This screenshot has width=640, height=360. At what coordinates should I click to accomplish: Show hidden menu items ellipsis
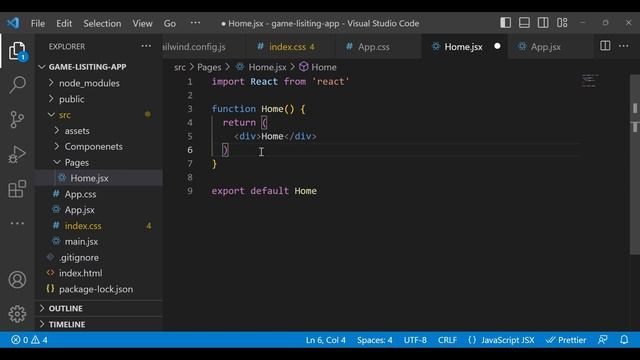coord(195,23)
